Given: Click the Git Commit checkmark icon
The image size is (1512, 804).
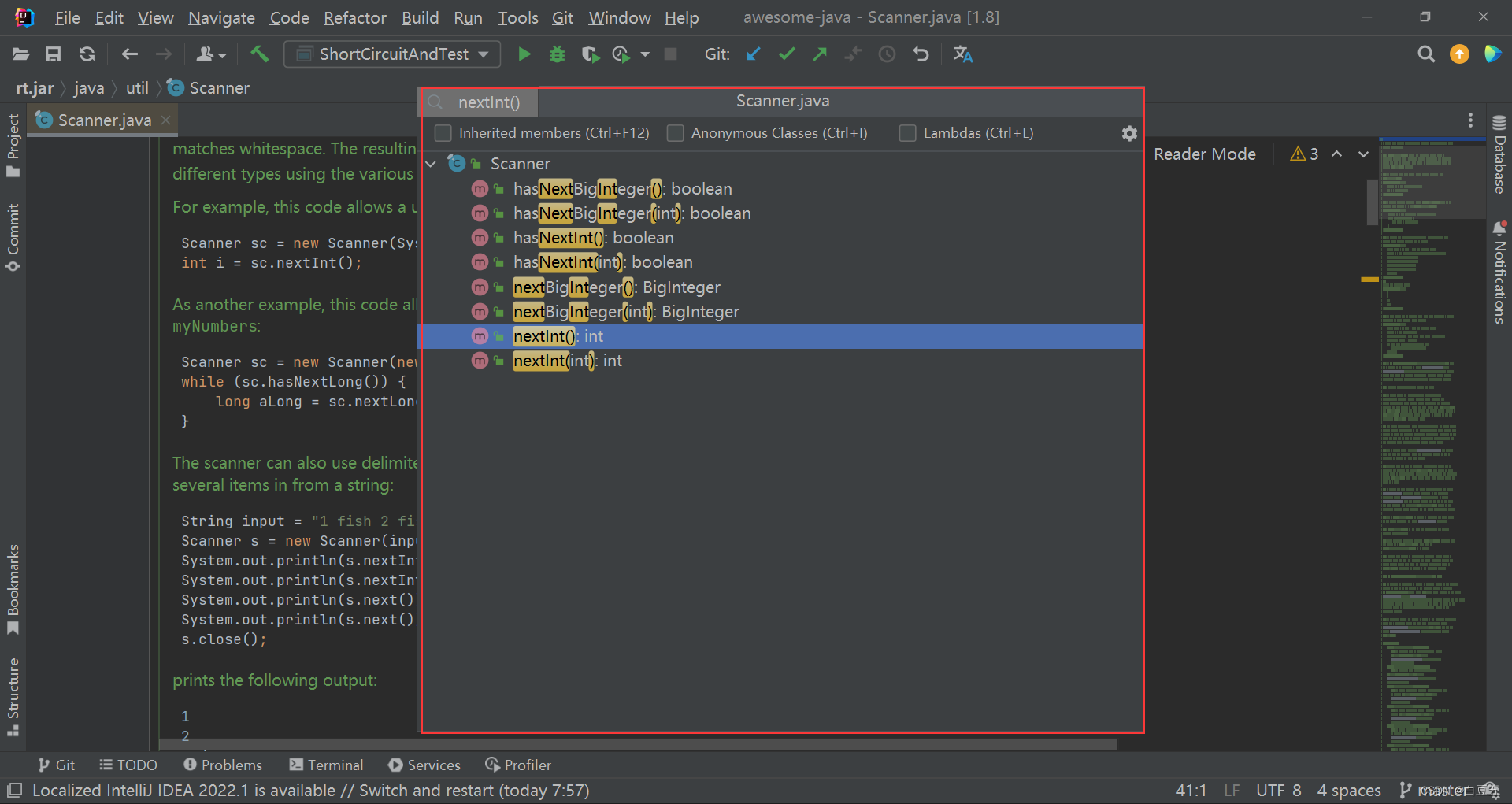Looking at the screenshot, I should [787, 54].
